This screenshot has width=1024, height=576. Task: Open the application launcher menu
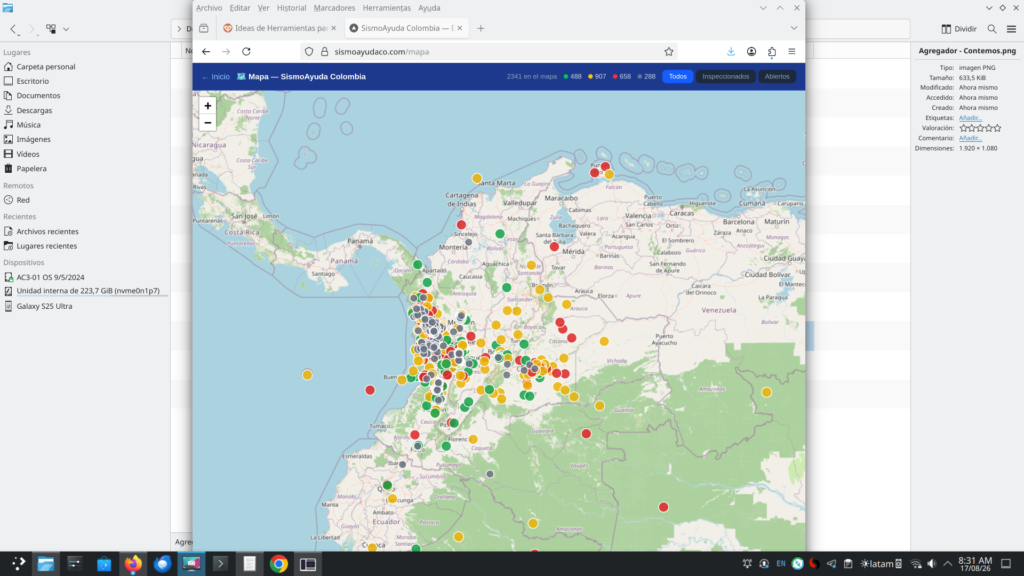[18, 564]
